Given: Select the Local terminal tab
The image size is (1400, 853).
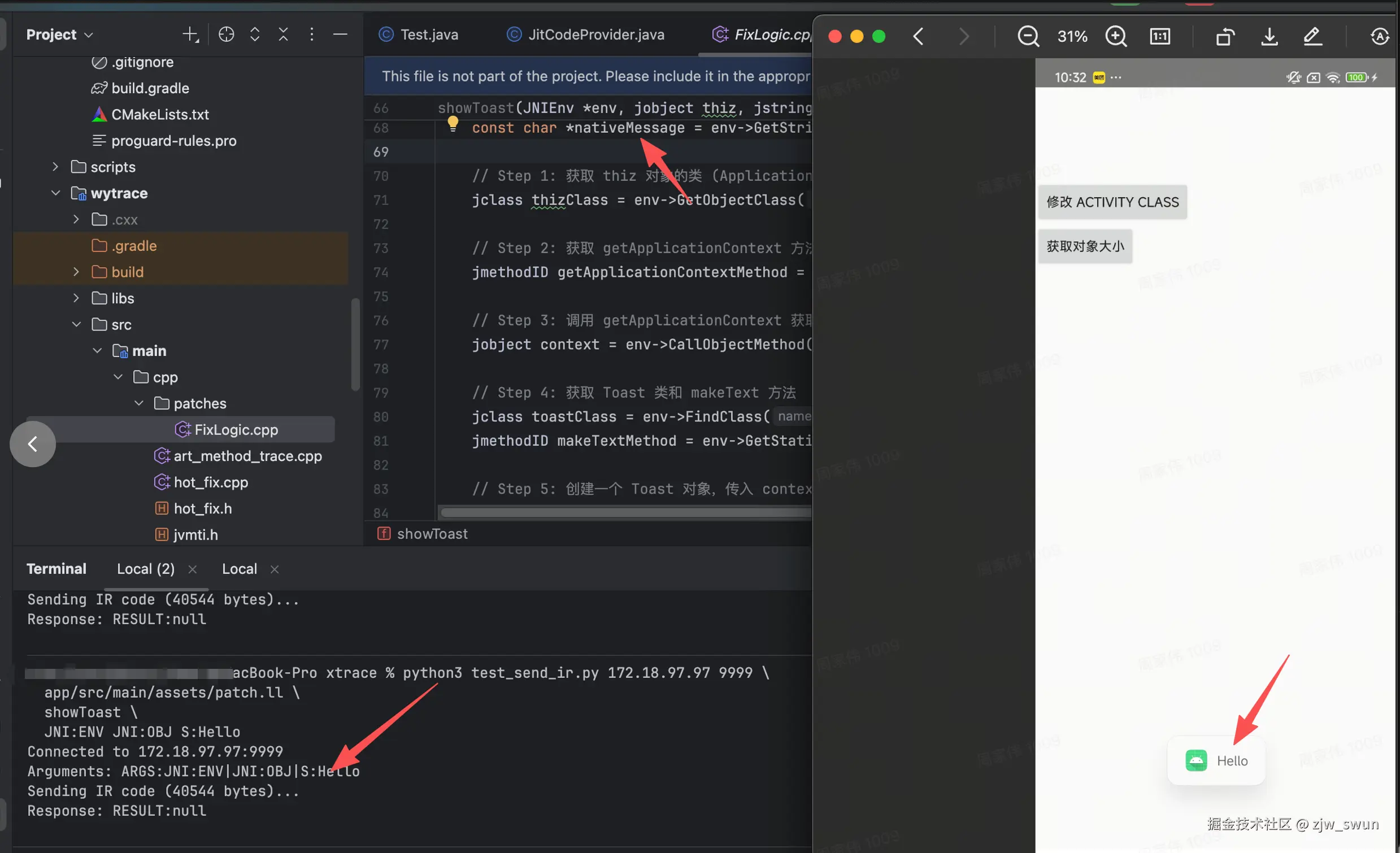Looking at the screenshot, I should [x=239, y=569].
